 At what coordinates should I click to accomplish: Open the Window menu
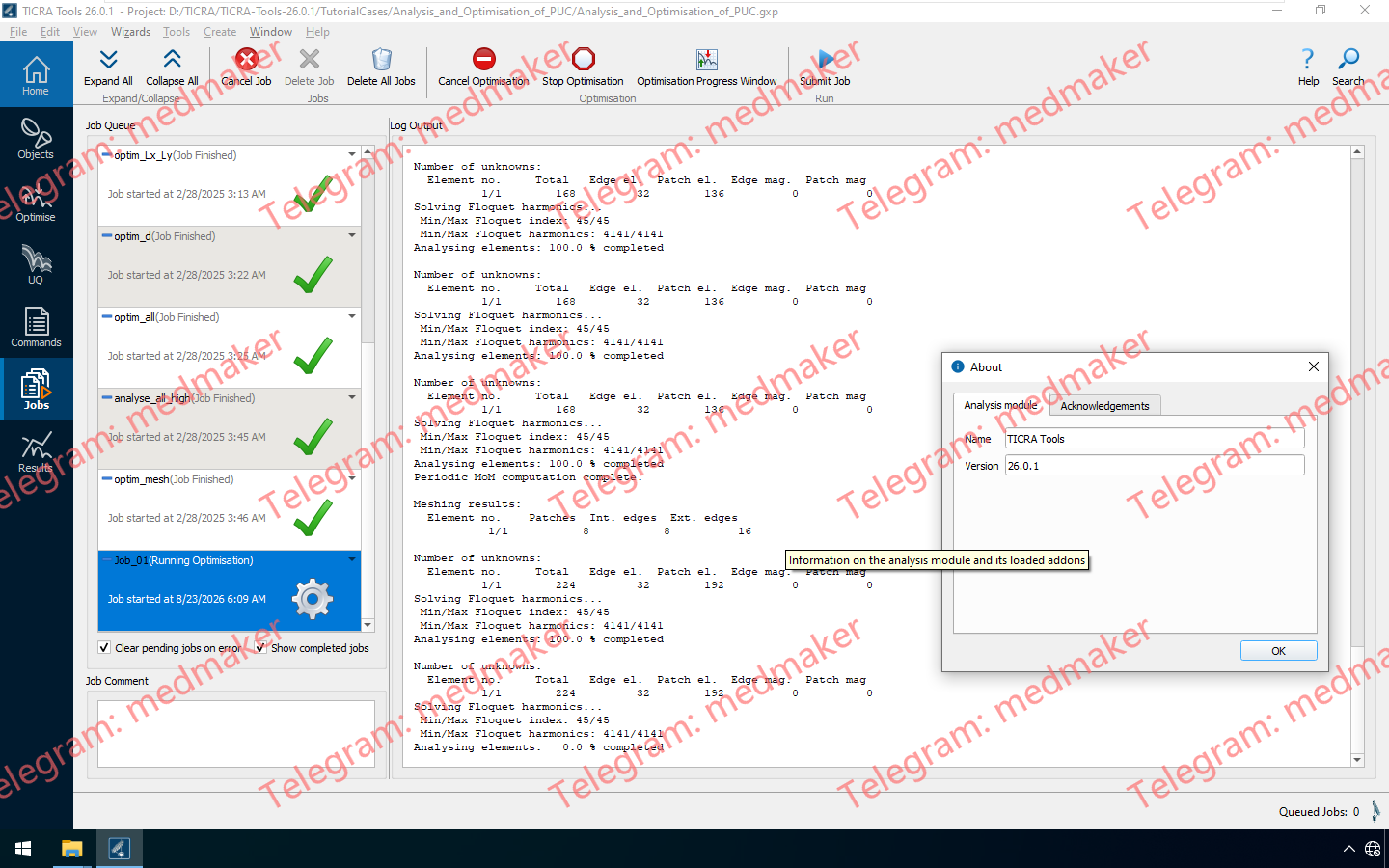271,32
